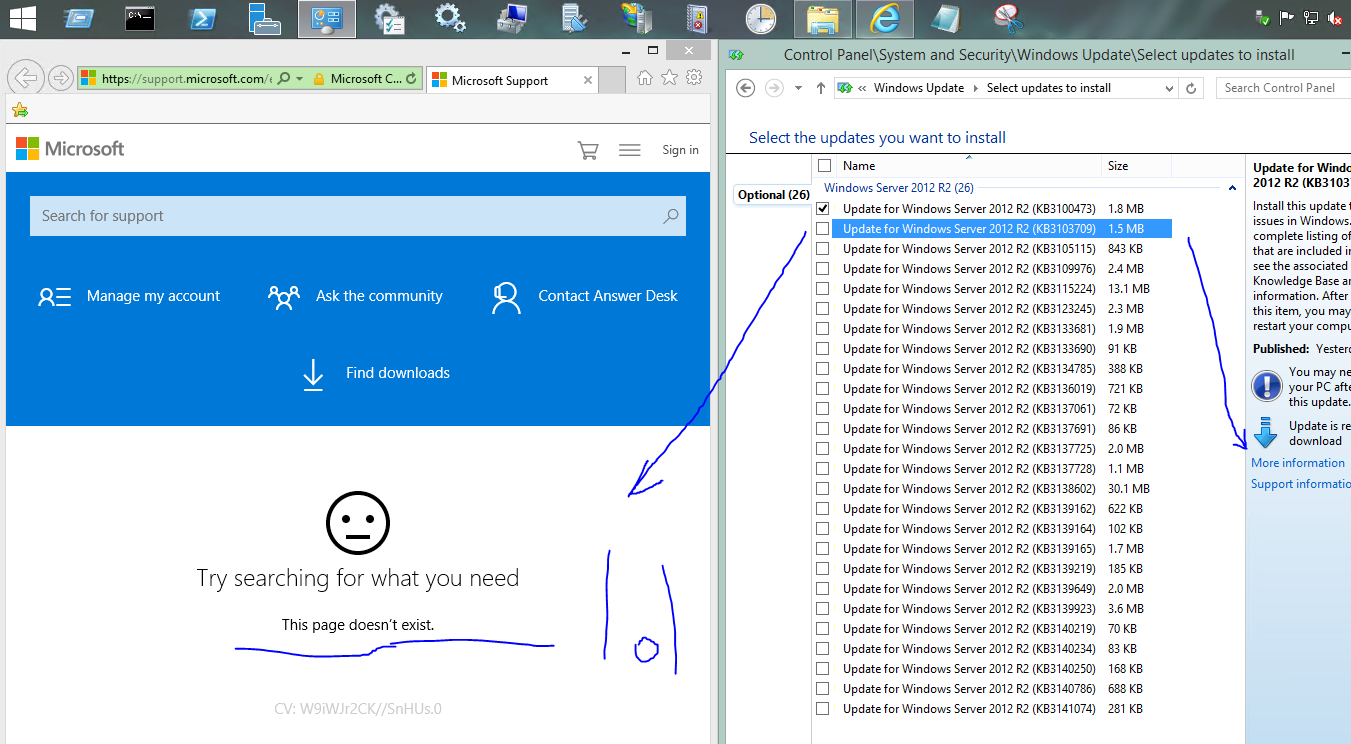The image size is (1351, 744).
Task: Refresh the Control Panel address bar
Action: pos(1191,88)
